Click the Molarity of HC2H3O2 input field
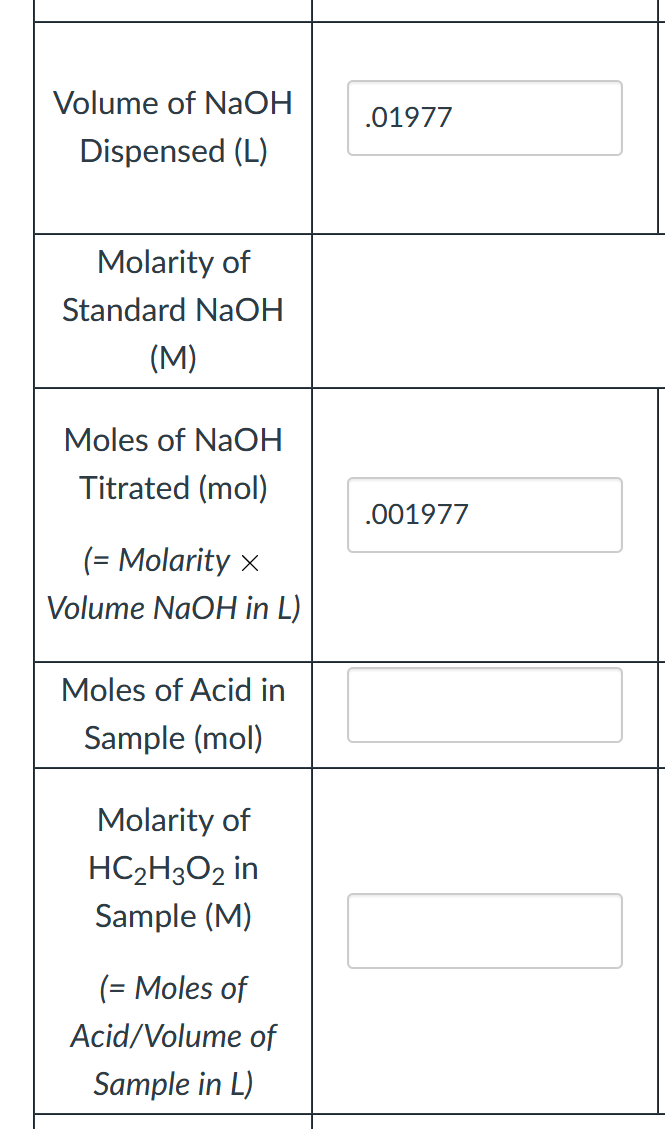Image resolution: width=665 pixels, height=1129 pixels. coord(484,930)
